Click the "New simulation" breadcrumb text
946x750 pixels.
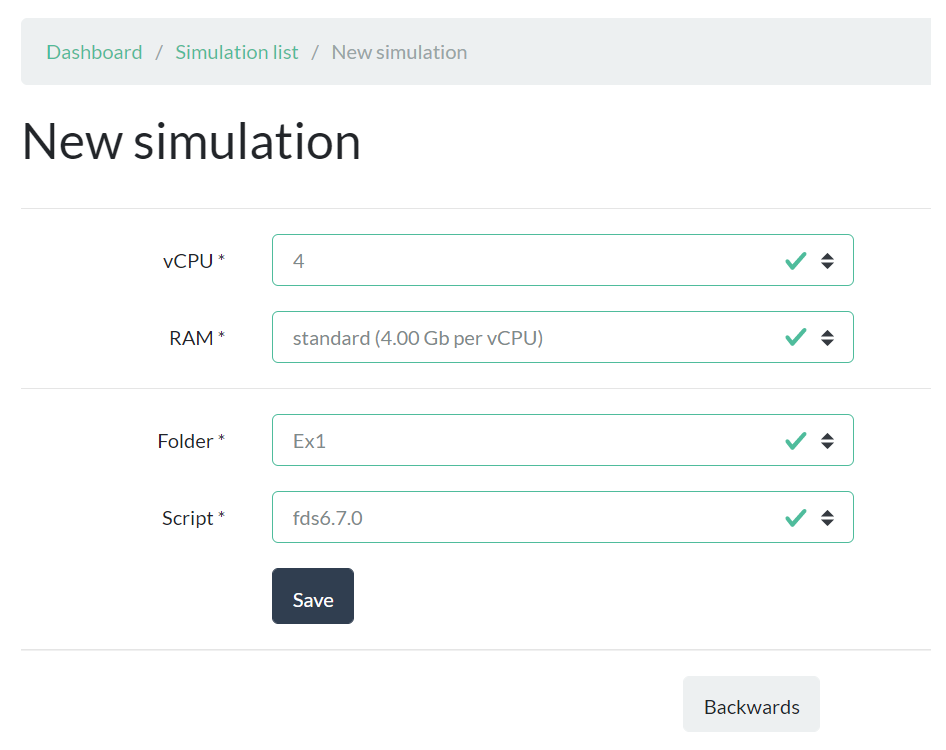(399, 52)
